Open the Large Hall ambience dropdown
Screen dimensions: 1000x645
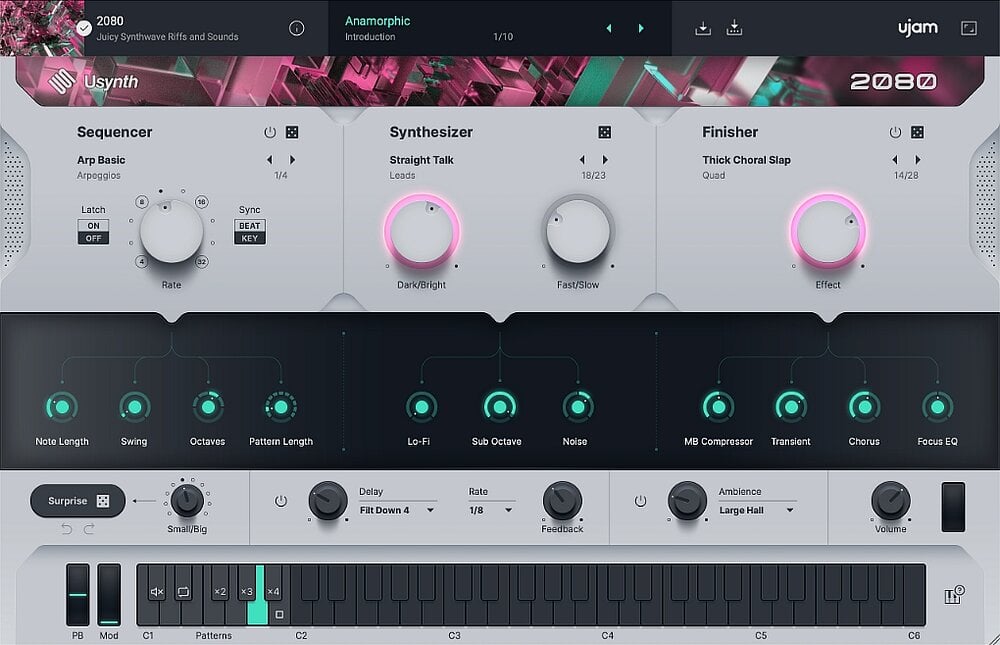pyautogui.click(x=757, y=510)
